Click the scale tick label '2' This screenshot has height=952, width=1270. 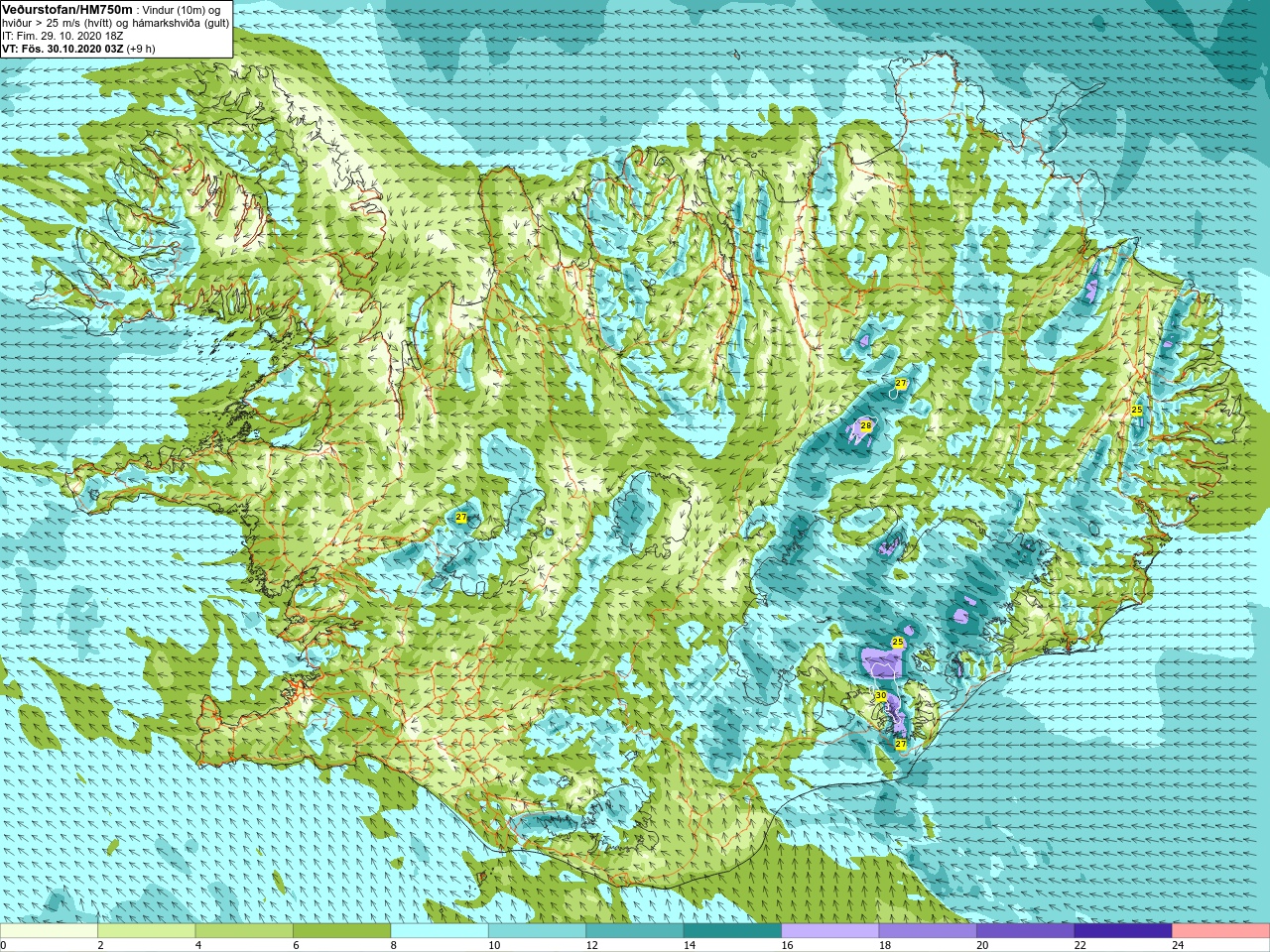(100, 945)
